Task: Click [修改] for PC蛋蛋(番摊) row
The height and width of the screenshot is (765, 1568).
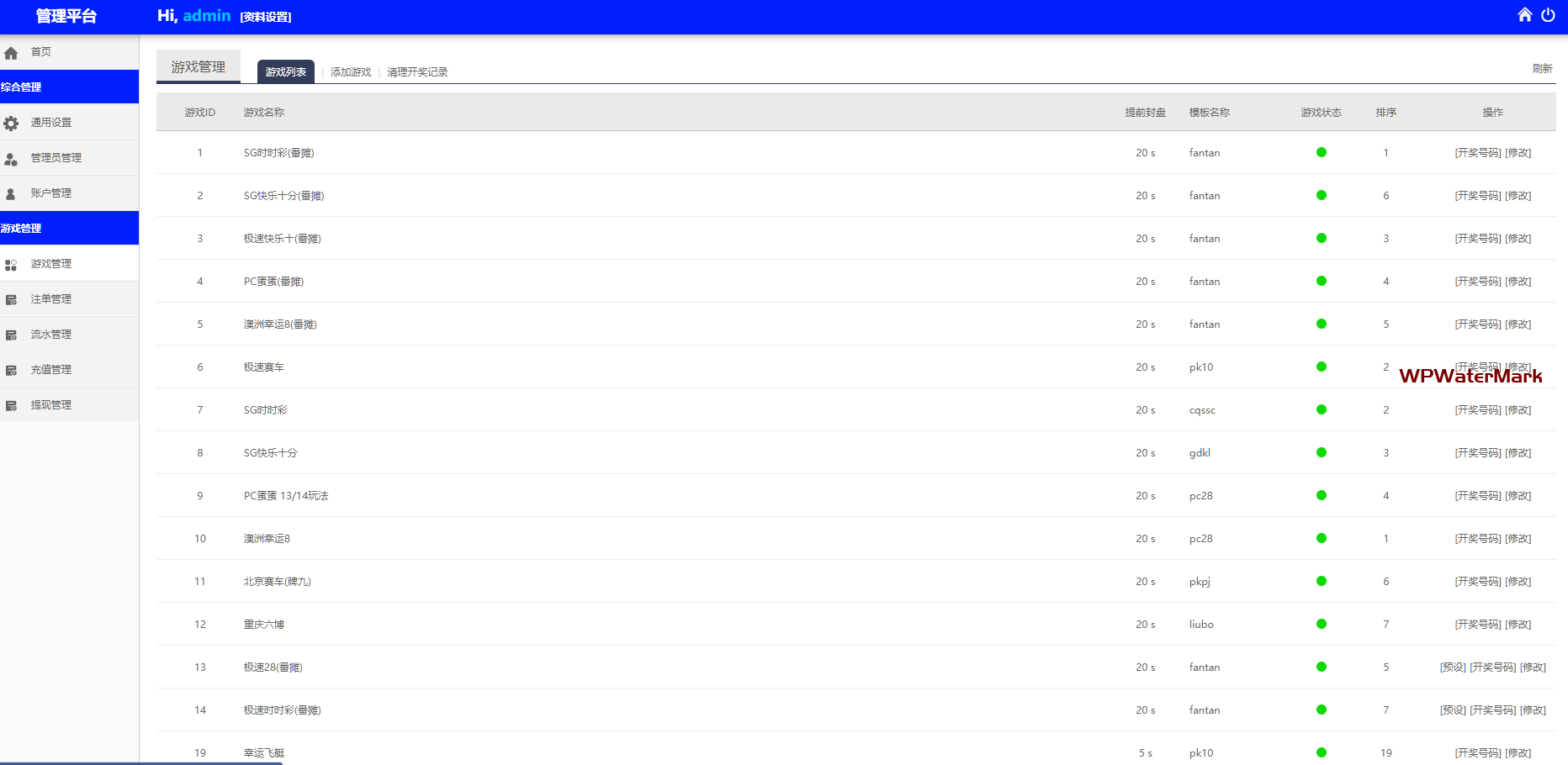Action: point(1518,282)
